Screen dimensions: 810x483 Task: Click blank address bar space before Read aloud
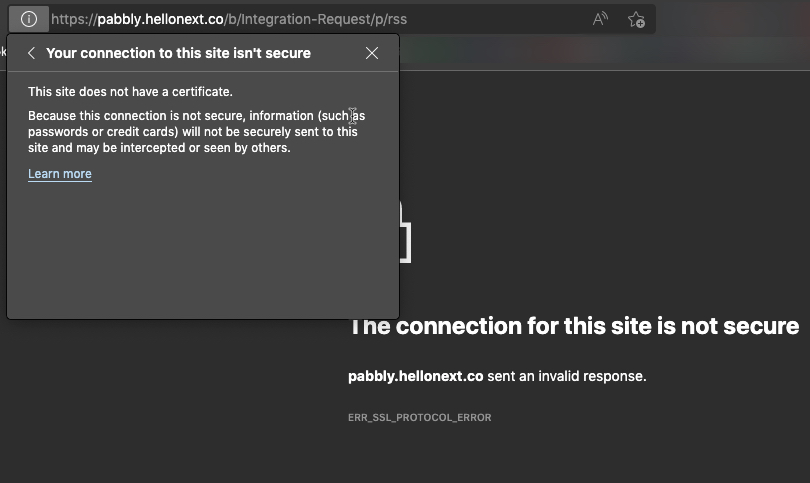click(500, 19)
